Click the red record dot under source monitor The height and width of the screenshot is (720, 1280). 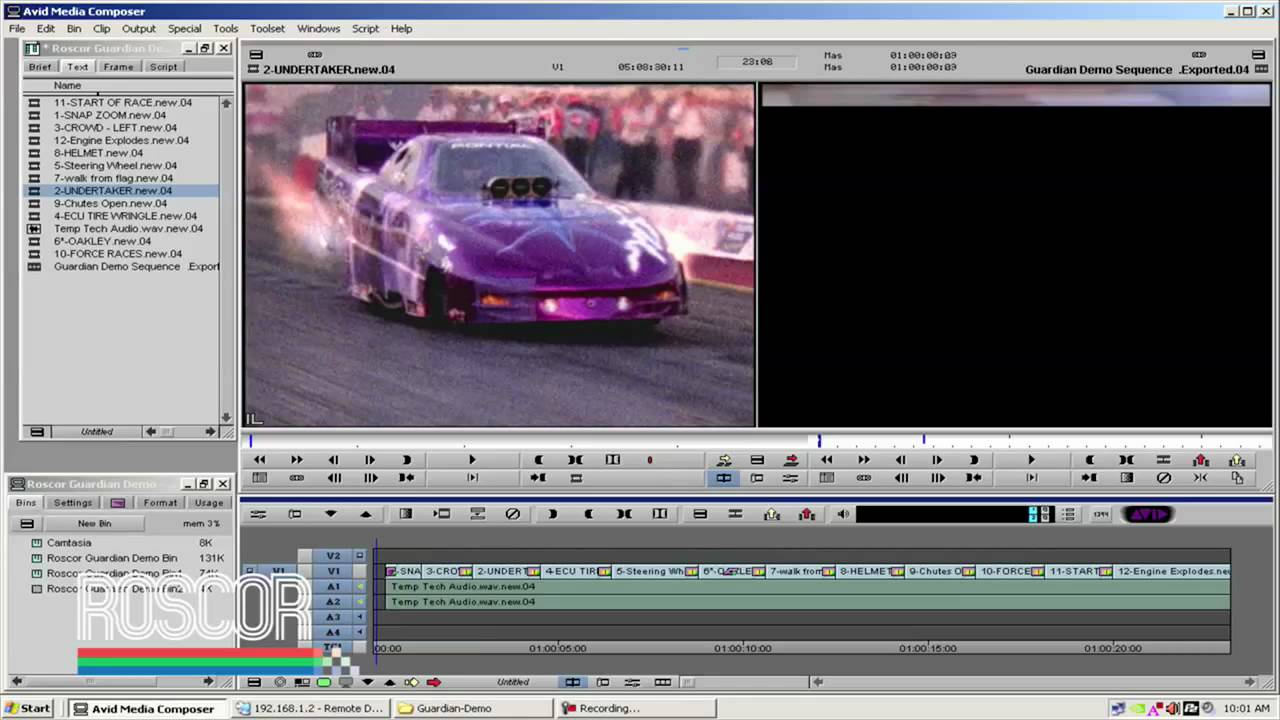click(x=649, y=460)
